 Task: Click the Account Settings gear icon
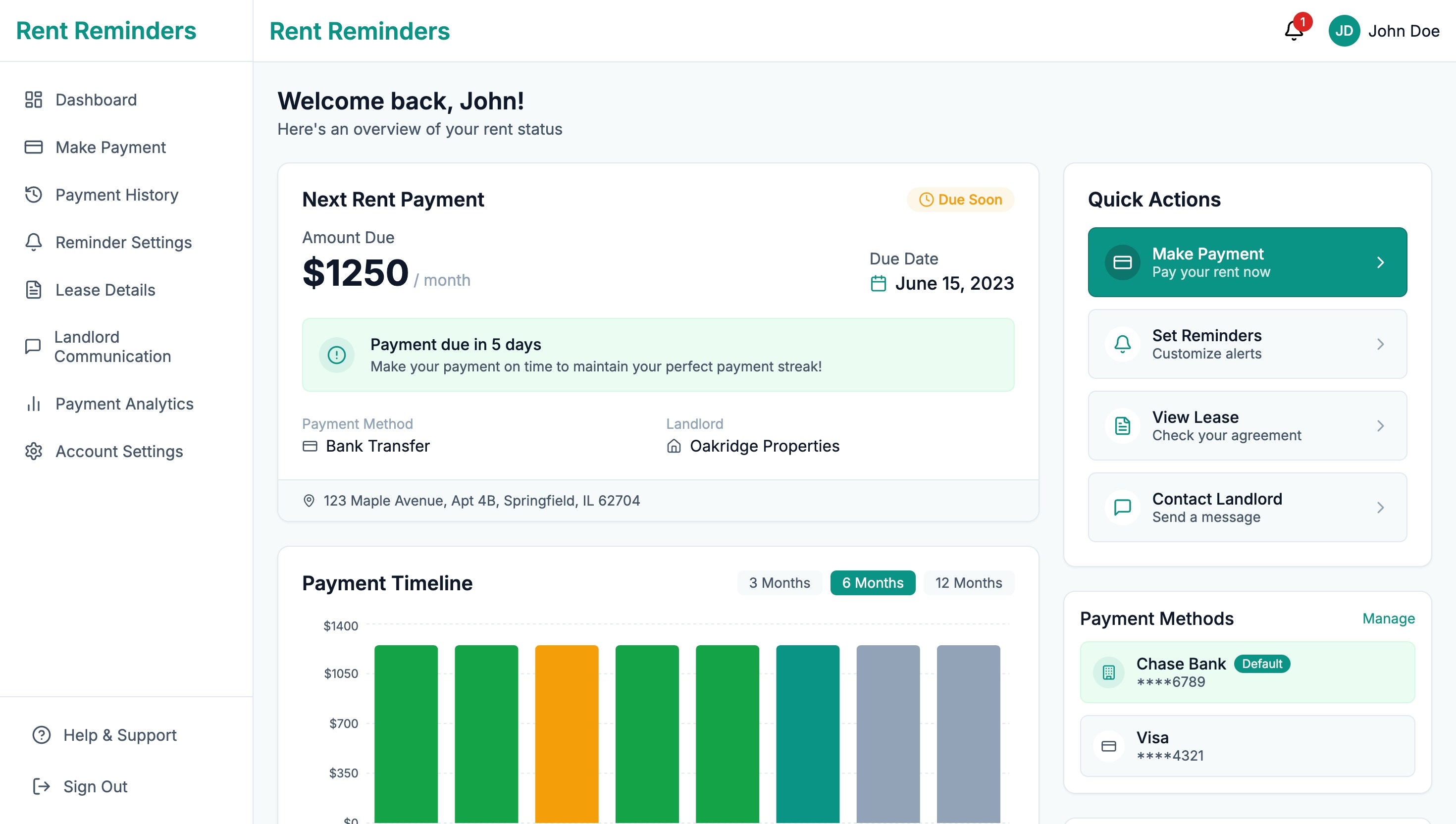33,451
